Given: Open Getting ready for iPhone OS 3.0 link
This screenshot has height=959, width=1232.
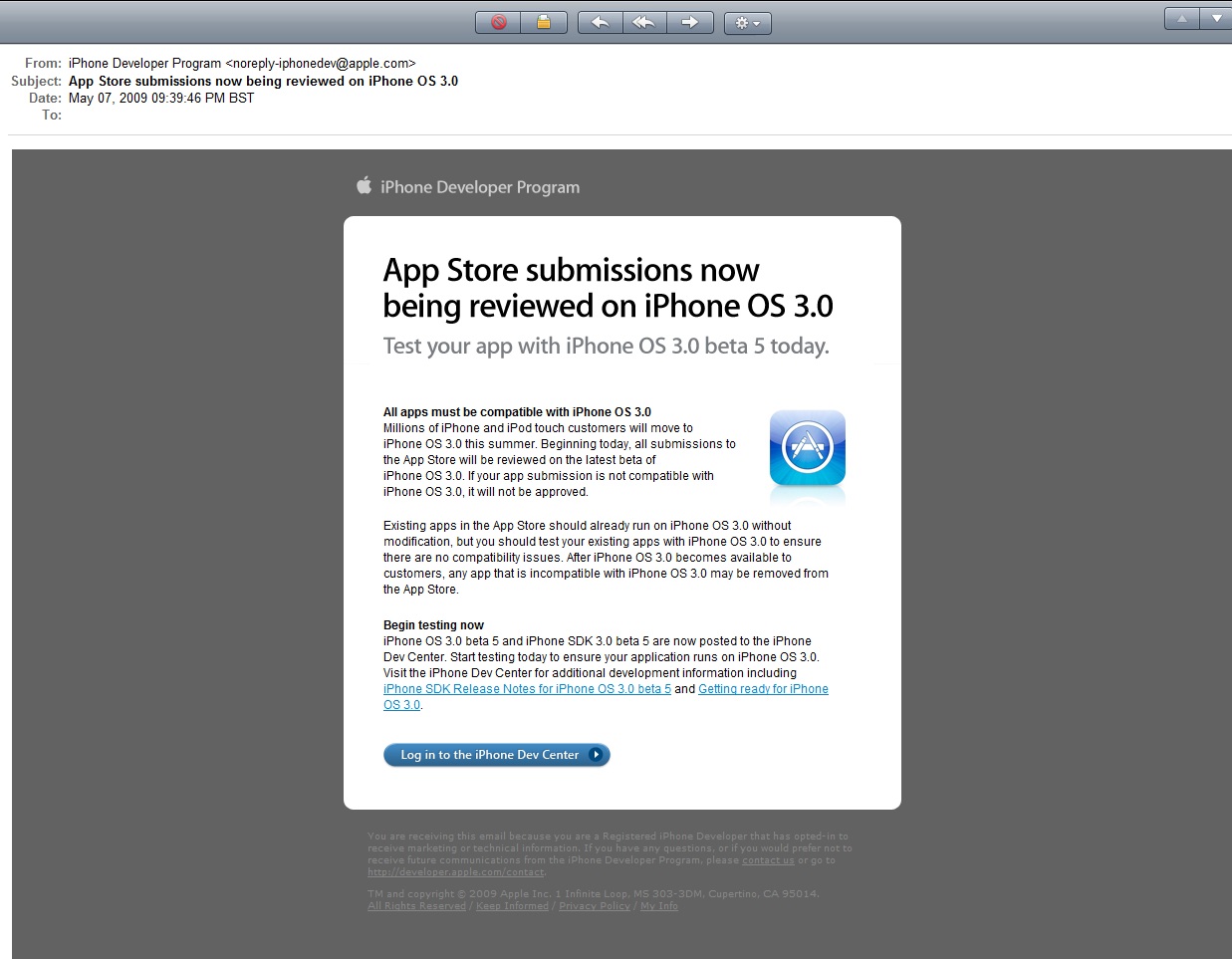Looking at the screenshot, I should click(x=763, y=689).
